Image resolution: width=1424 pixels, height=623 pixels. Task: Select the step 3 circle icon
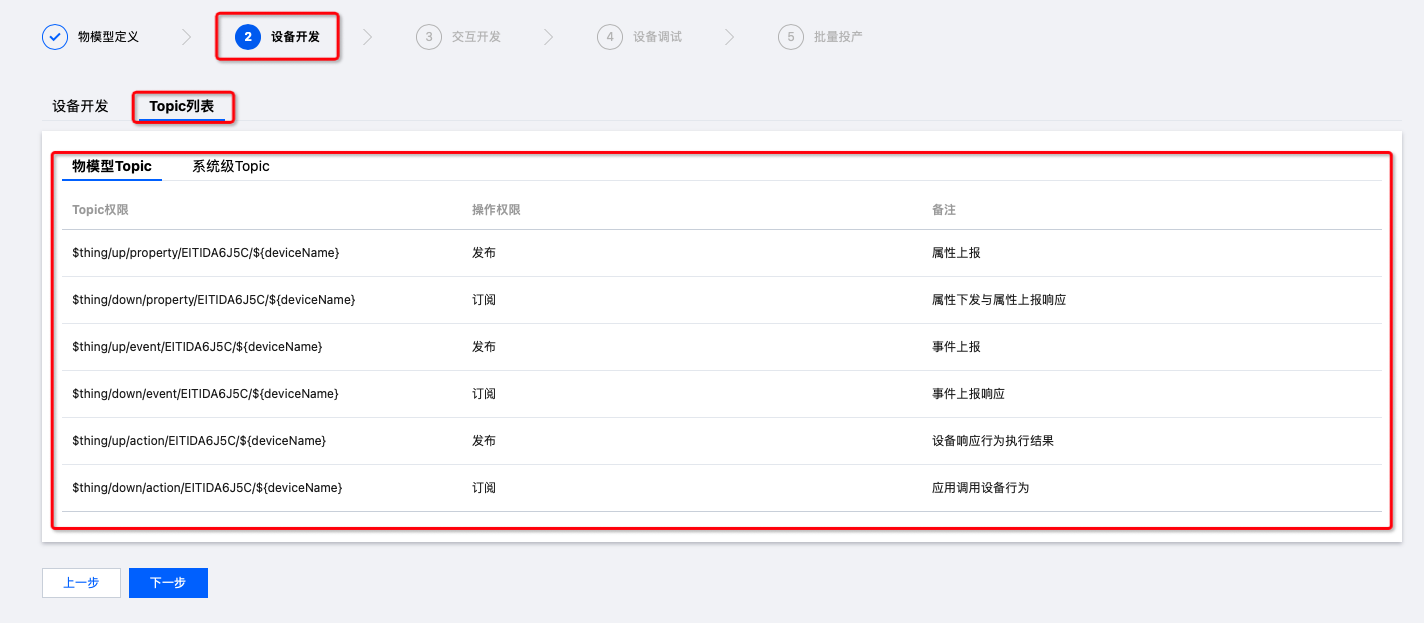tap(429, 37)
